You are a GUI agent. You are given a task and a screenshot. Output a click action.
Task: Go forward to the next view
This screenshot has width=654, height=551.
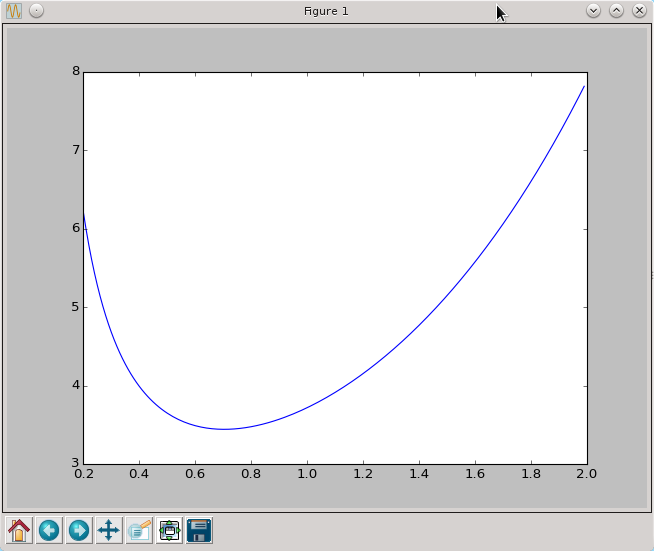point(79,530)
